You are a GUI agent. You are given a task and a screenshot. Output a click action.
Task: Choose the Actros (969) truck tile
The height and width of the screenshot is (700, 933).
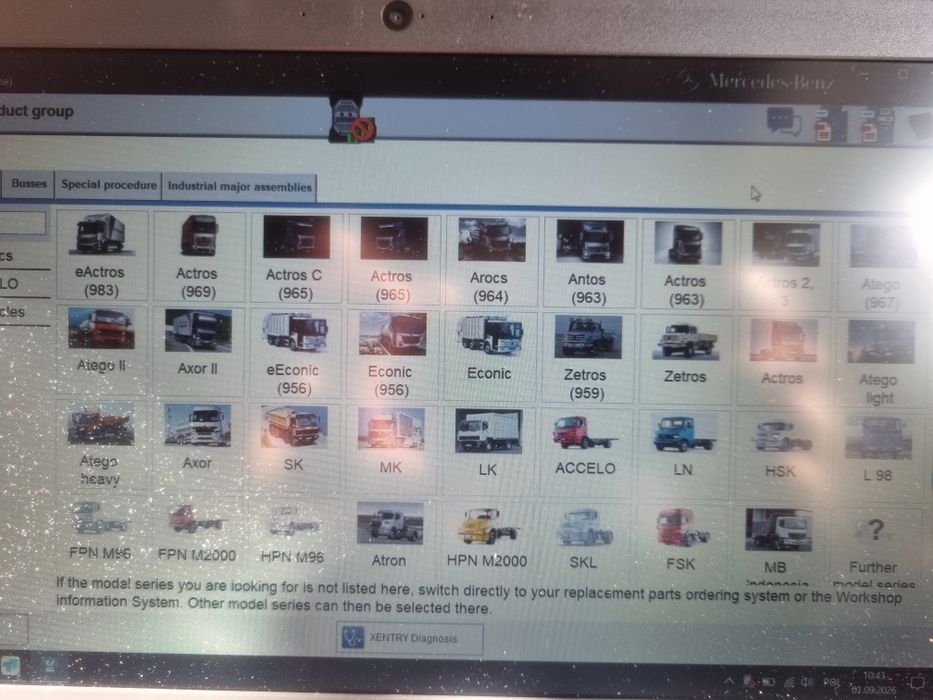pos(199,257)
